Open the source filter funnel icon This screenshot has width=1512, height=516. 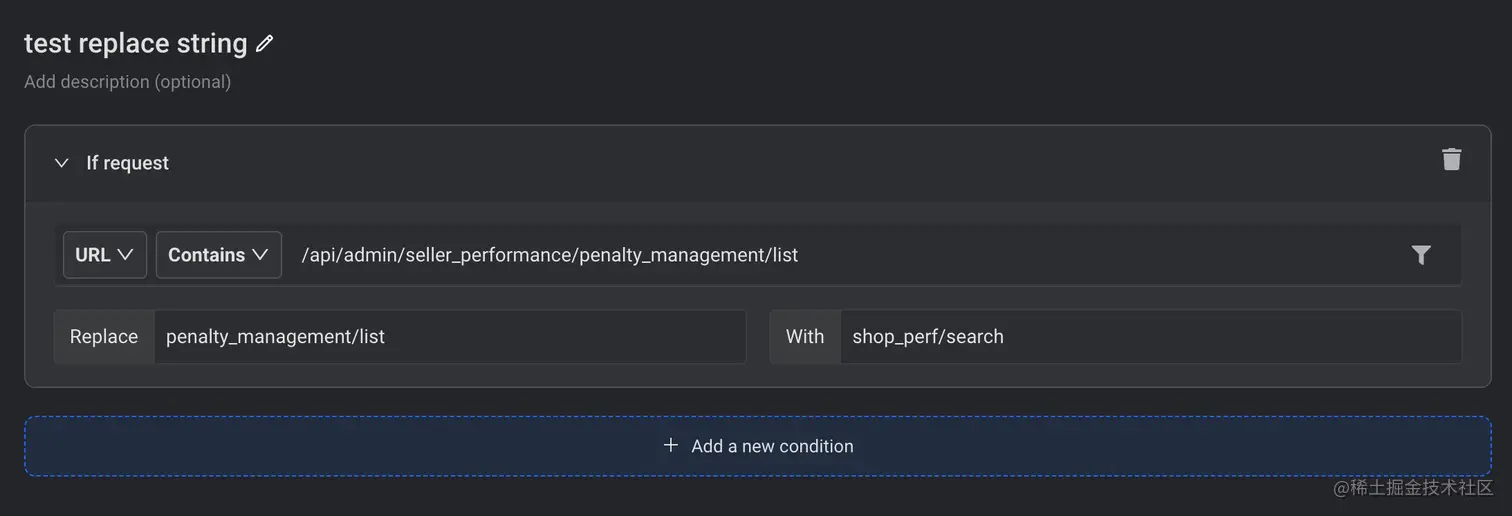point(1421,255)
